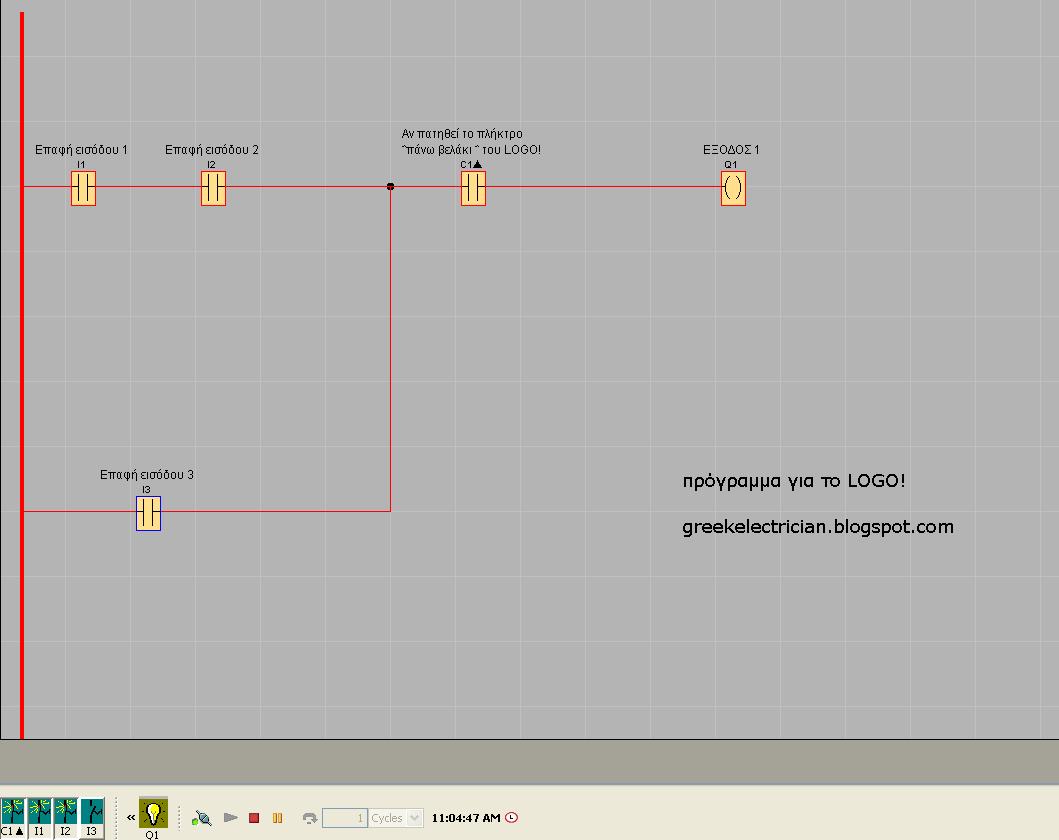Image resolution: width=1059 pixels, height=840 pixels.
Task: Click the ladder contact symbol of input I1
Action: (x=83, y=188)
